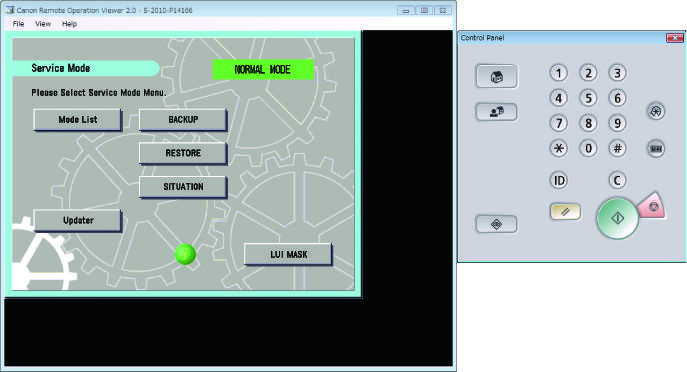
Task: Click the Quick Menu person icon button
Action: click(496, 112)
